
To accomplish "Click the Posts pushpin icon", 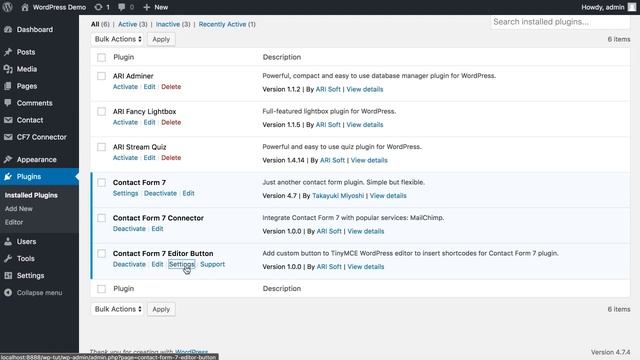I will 8,52.
